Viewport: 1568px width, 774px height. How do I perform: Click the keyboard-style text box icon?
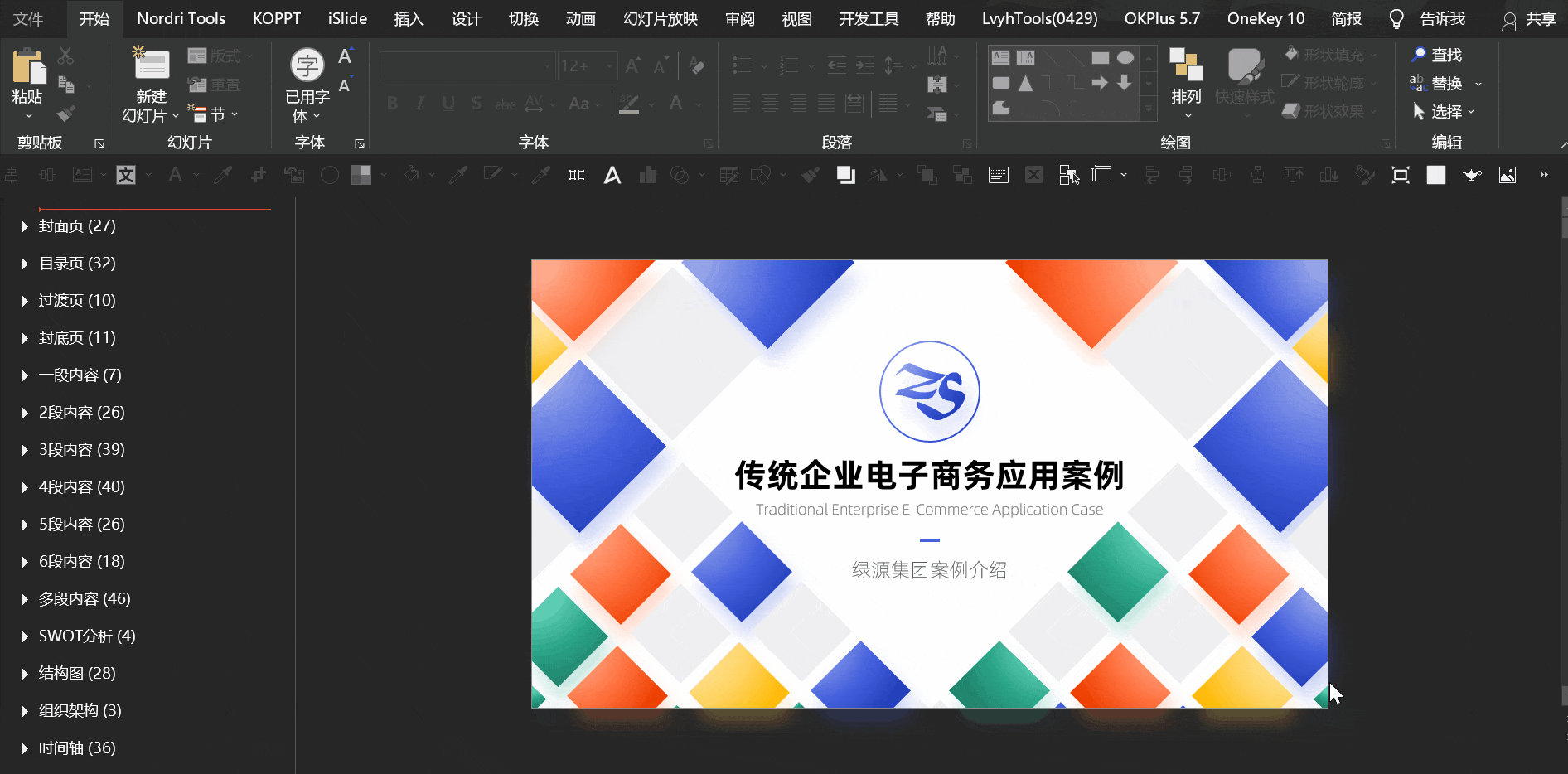pos(999,175)
